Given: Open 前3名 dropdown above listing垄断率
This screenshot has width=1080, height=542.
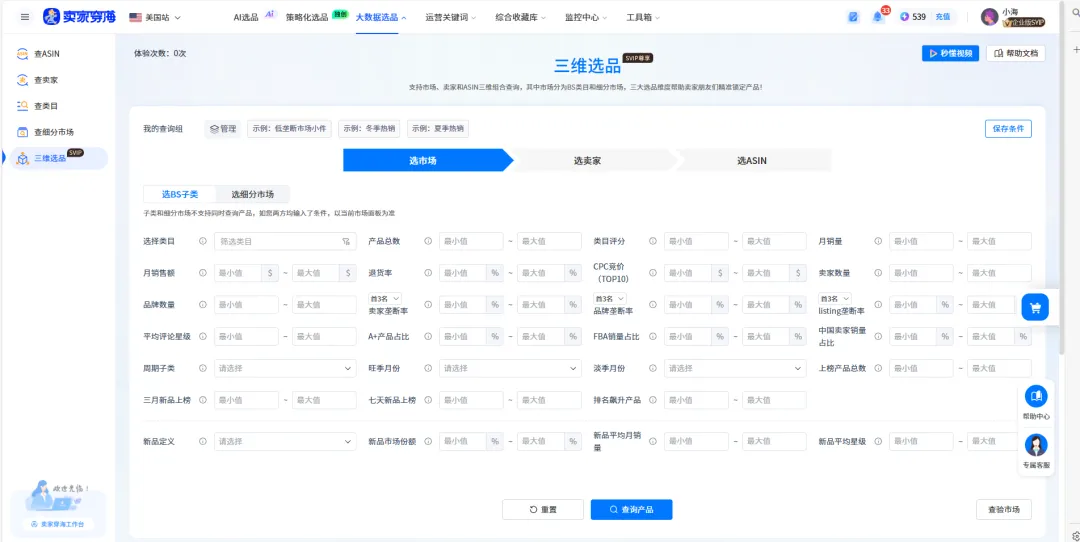Looking at the screenshot, I should (x=835, y=299).
